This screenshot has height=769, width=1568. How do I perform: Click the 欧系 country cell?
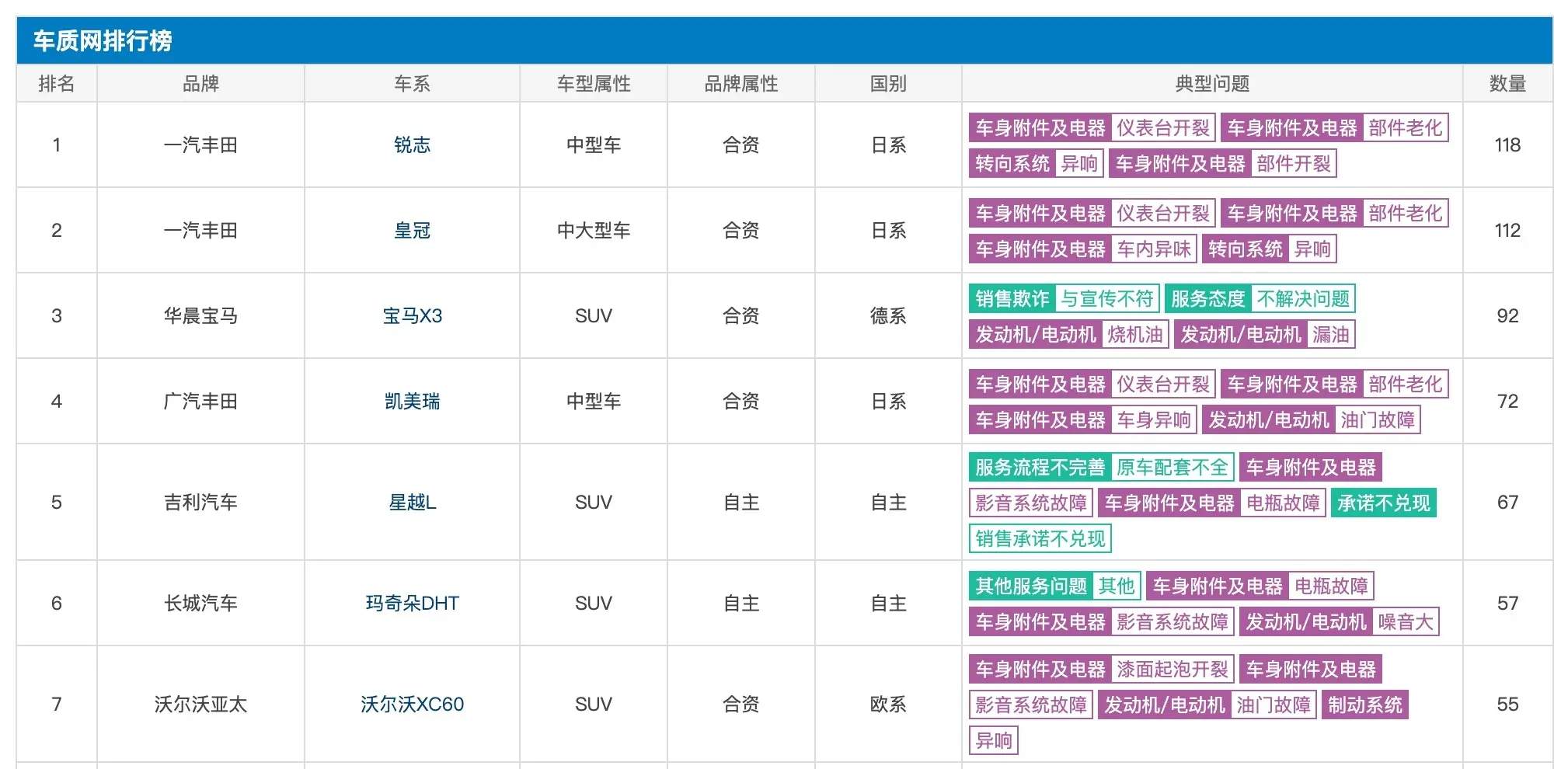[888, 705]
